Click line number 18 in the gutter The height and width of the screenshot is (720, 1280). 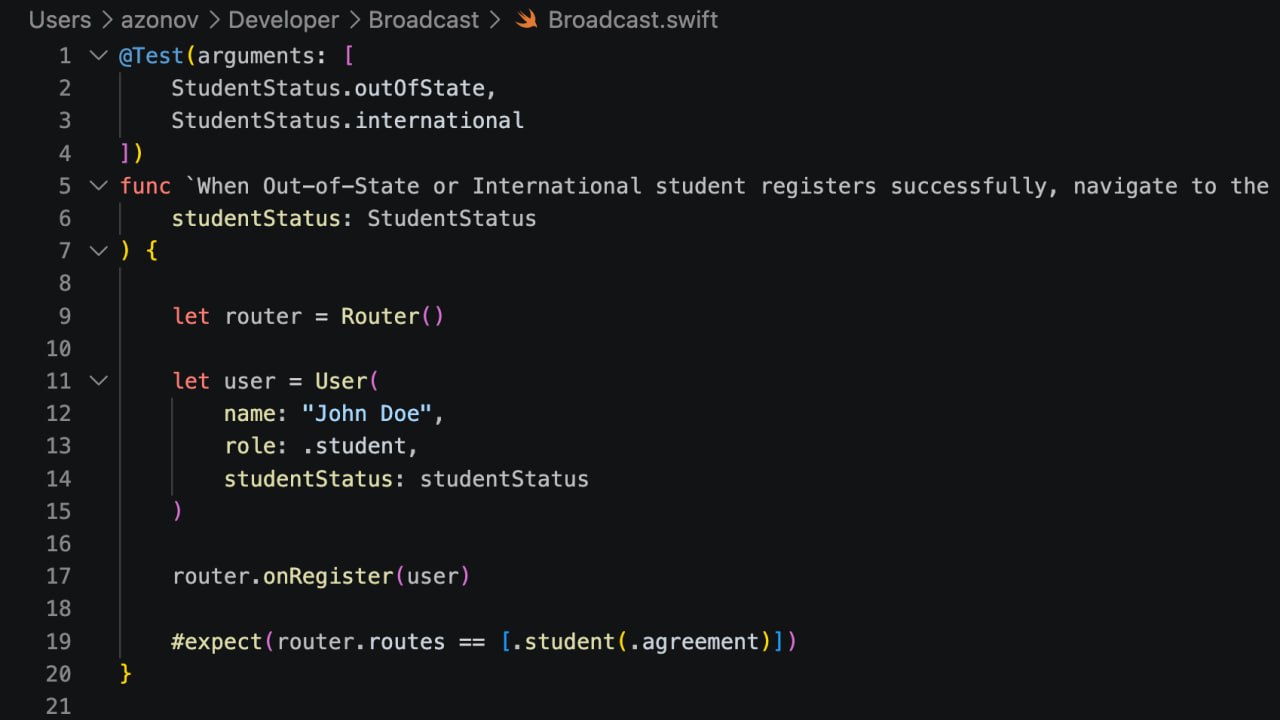click(x=59, y=608)
